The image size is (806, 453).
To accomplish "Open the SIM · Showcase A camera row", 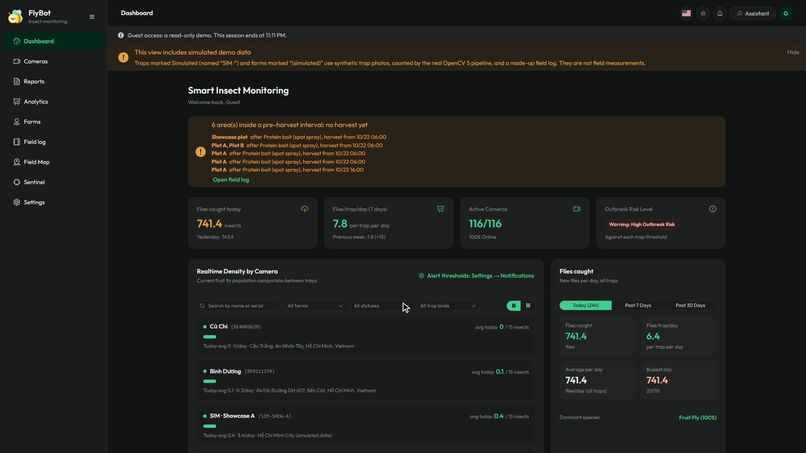I will 366,426.
